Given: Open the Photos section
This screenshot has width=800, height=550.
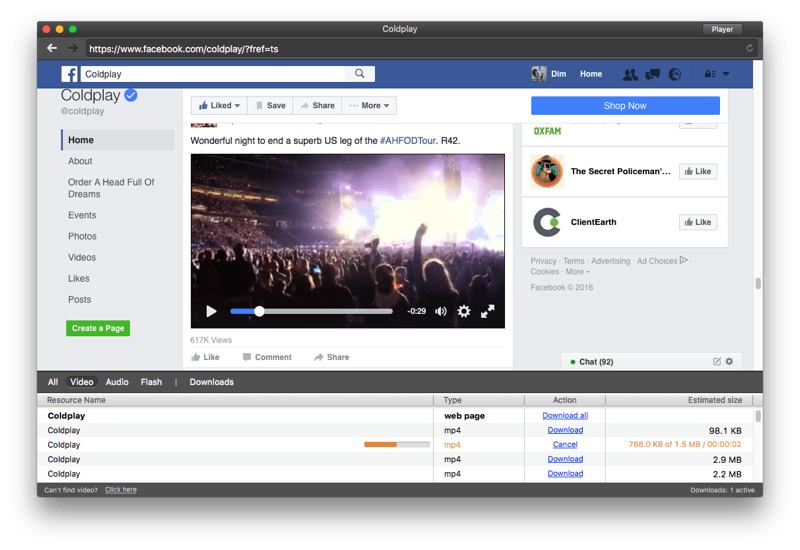Looking at the screenshot, I should (x=82, y=236).
